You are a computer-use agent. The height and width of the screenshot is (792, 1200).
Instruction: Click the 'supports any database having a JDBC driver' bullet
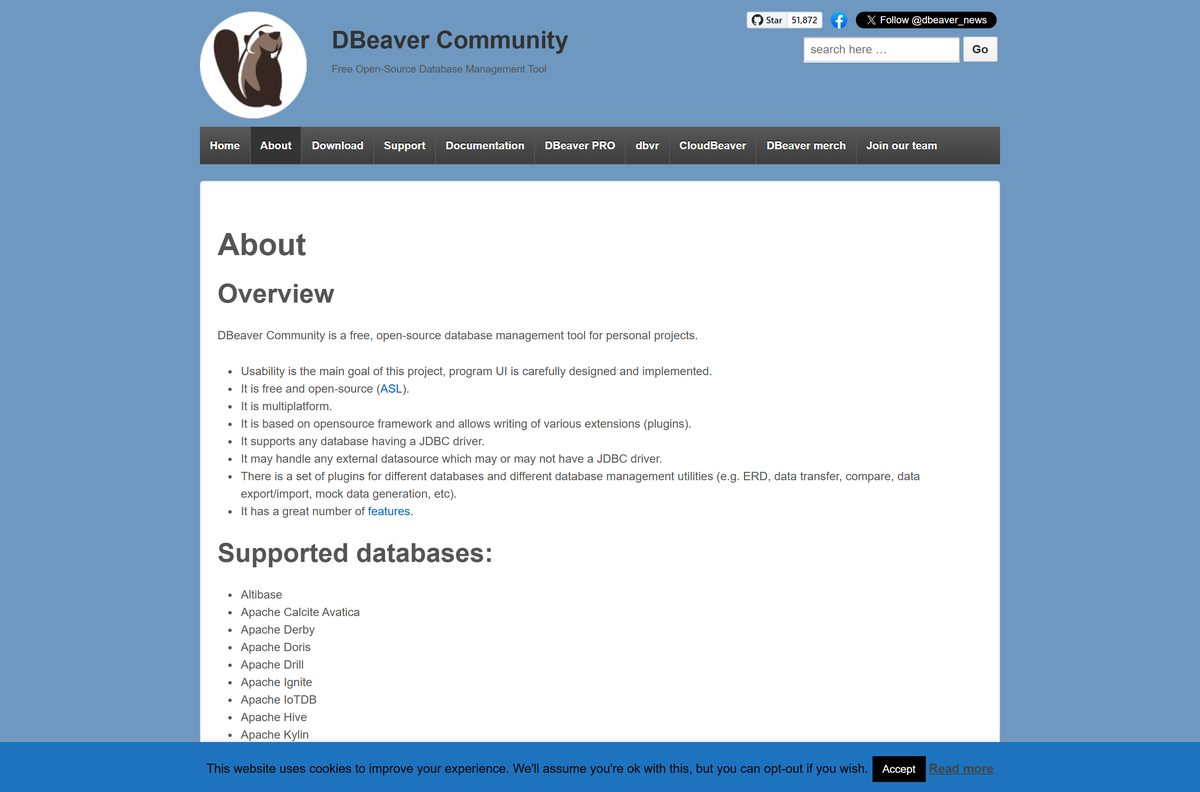click(363, 441)
